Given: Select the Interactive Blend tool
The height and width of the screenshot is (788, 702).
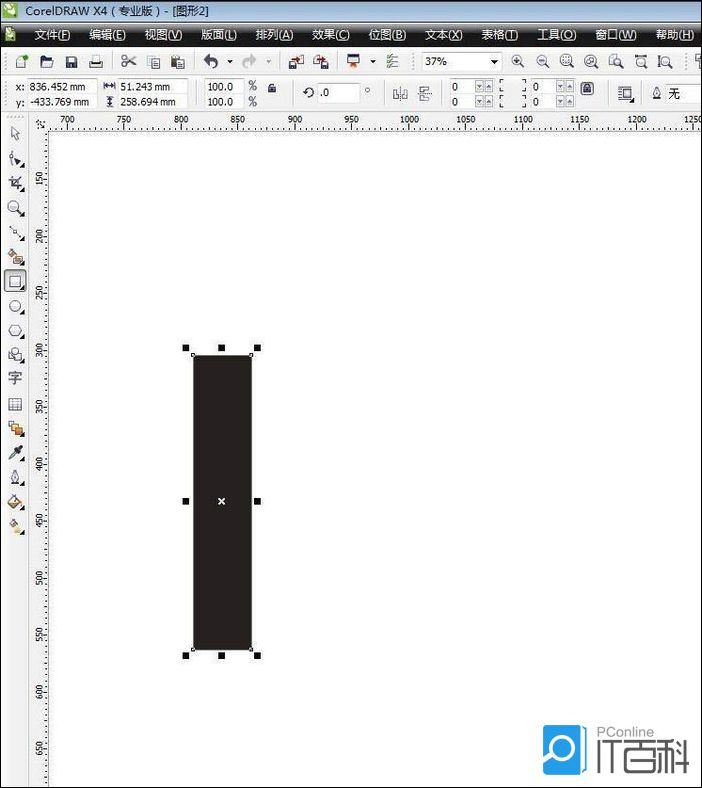Looking at the screenshot, I should pos(16,429).
